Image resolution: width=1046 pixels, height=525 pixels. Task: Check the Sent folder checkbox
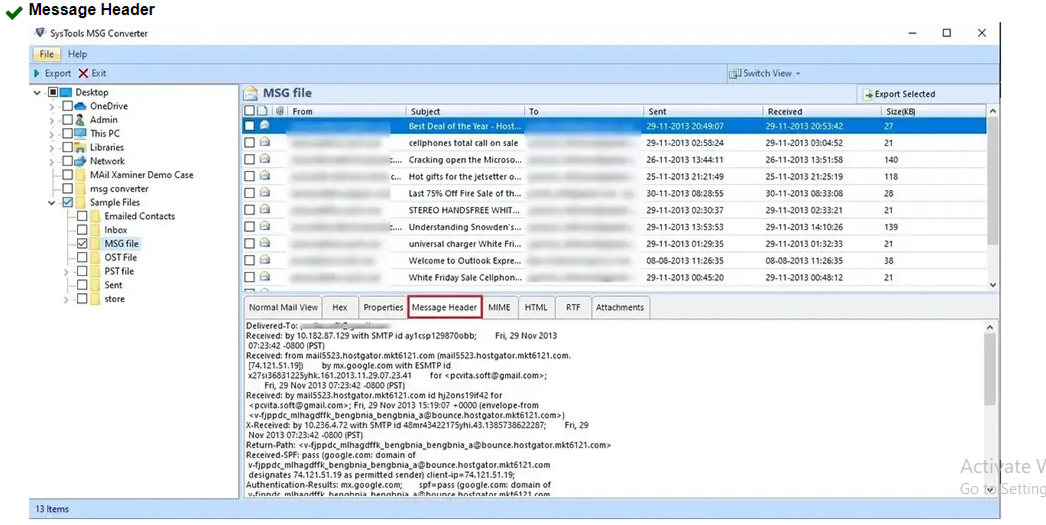(82, 285)
